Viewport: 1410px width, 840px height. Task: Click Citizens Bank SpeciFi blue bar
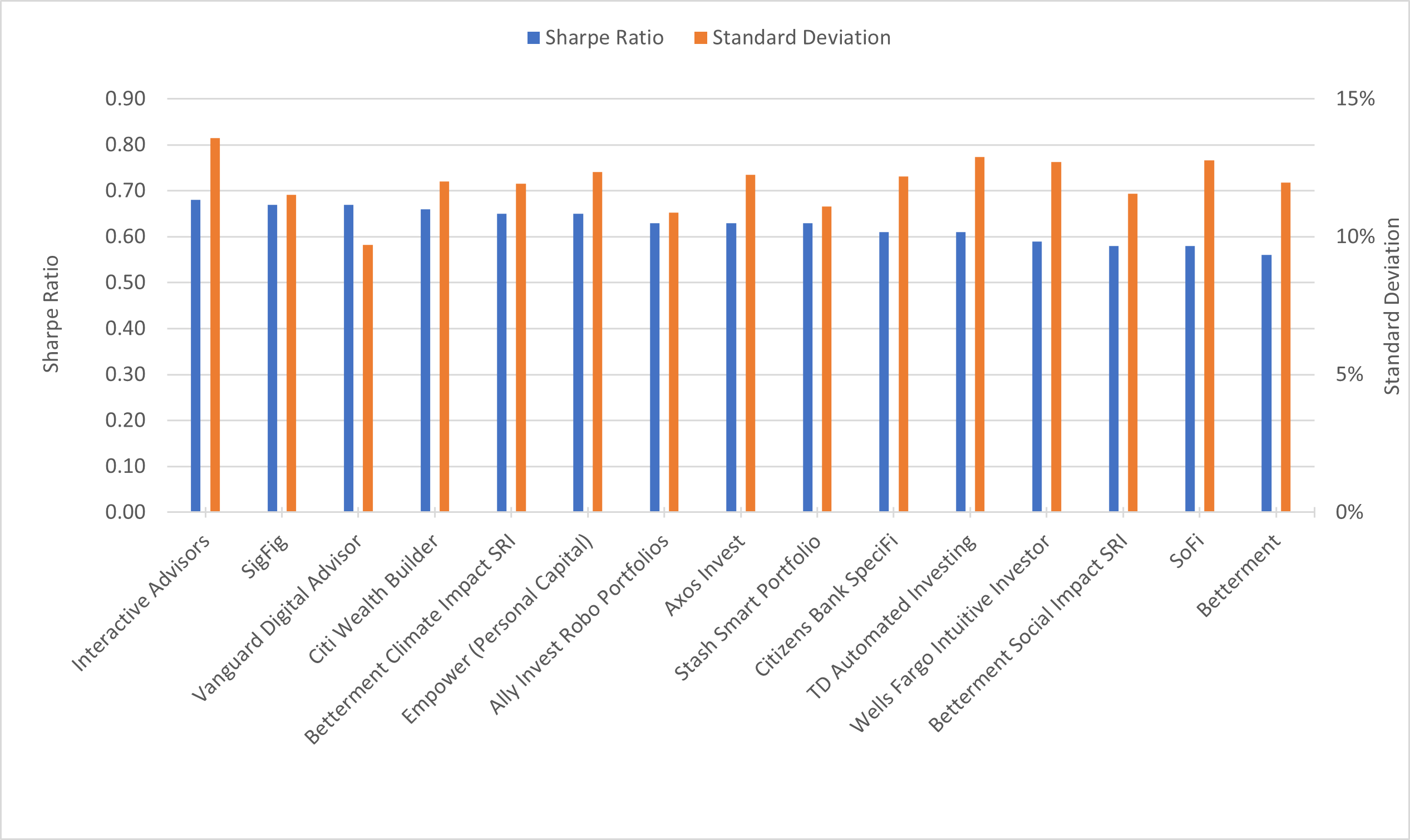point(884,372)
